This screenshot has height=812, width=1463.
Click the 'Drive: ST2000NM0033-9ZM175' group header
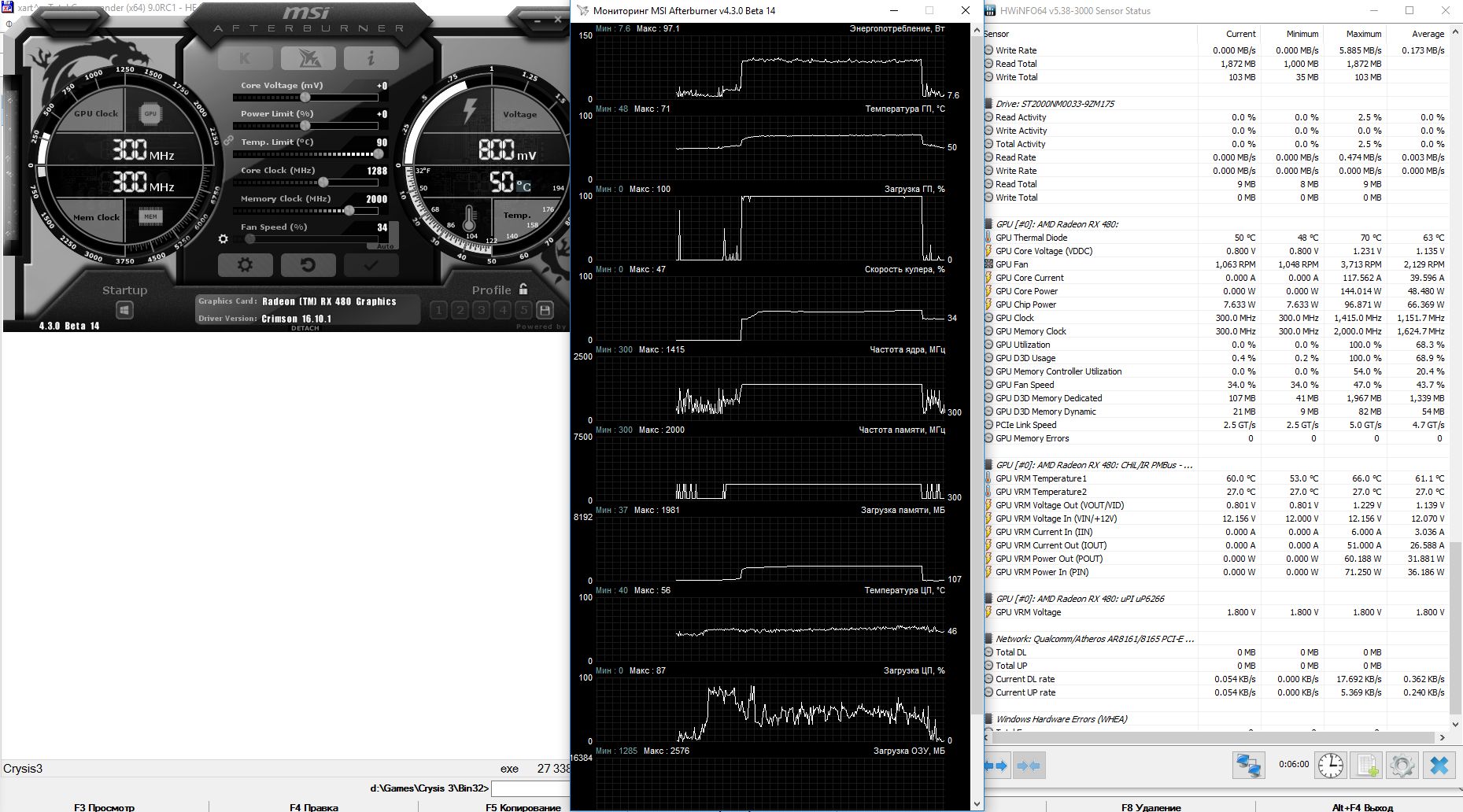(x=1055, y=104)
